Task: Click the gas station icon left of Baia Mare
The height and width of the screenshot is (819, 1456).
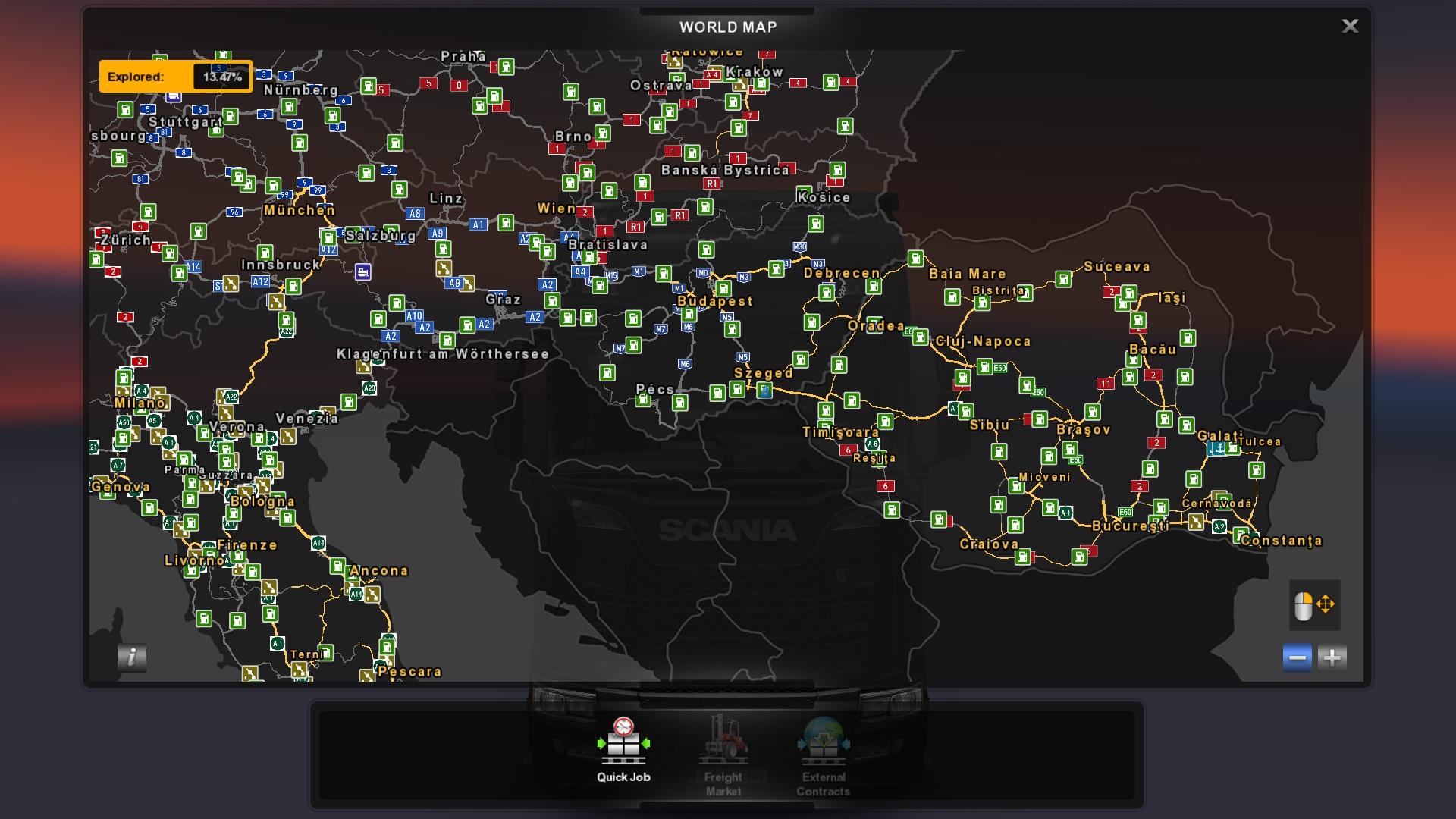Action: (x=915, y=259)
